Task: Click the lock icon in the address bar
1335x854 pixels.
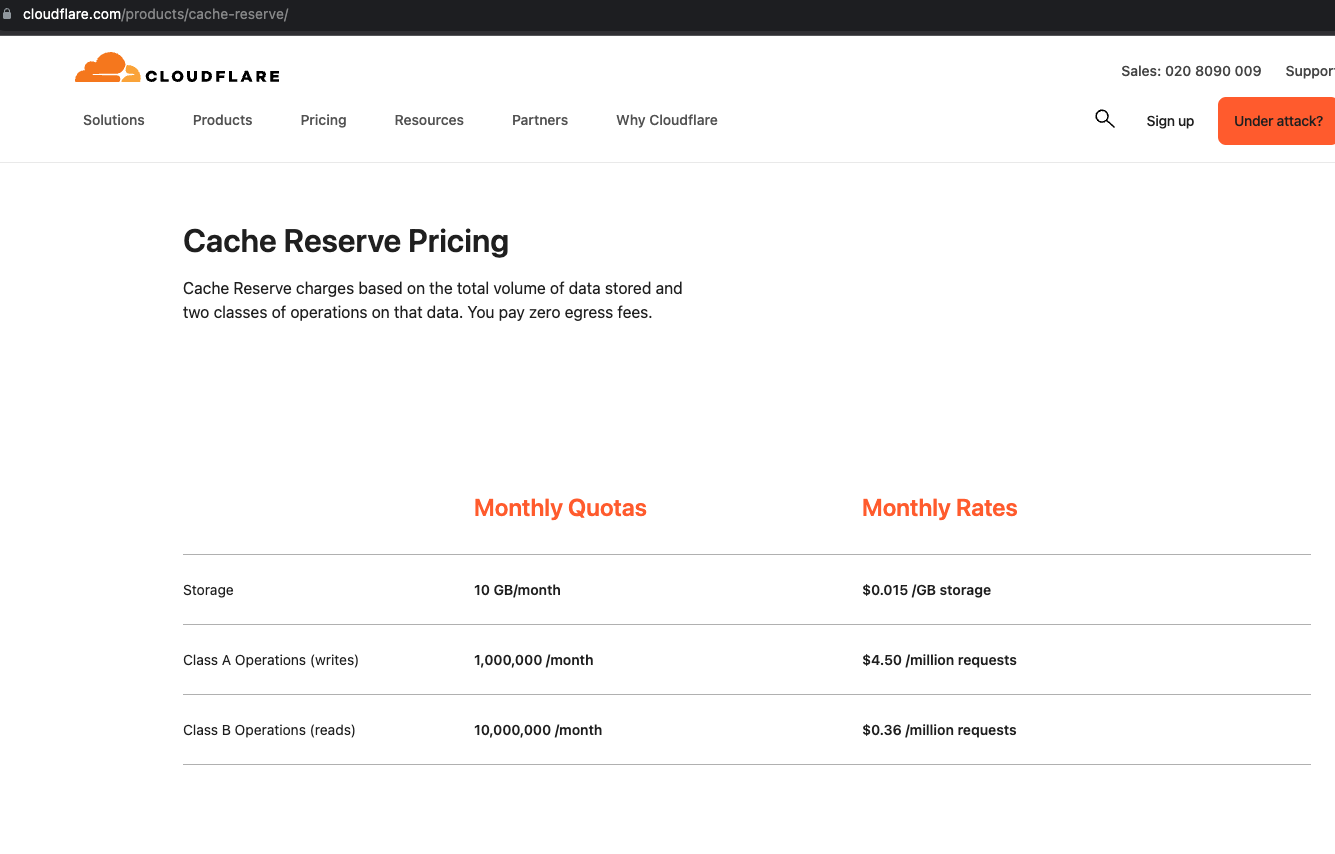Action: (x=8, y=14)
